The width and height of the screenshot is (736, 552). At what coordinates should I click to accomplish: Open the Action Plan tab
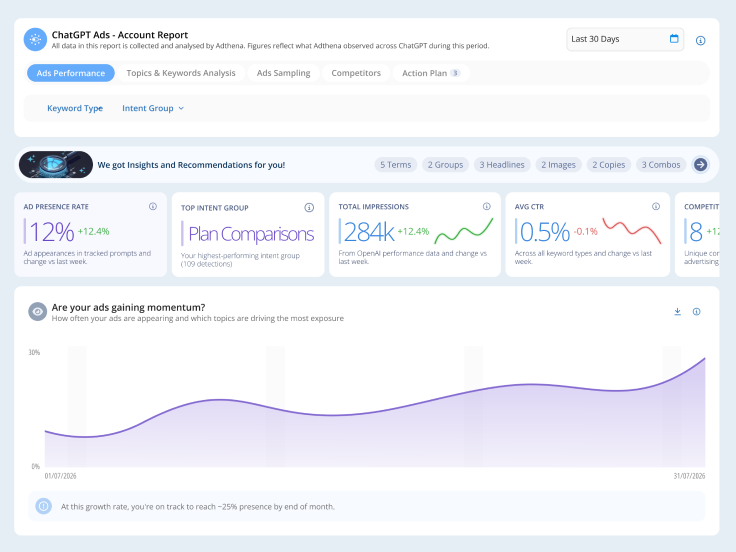431,73
